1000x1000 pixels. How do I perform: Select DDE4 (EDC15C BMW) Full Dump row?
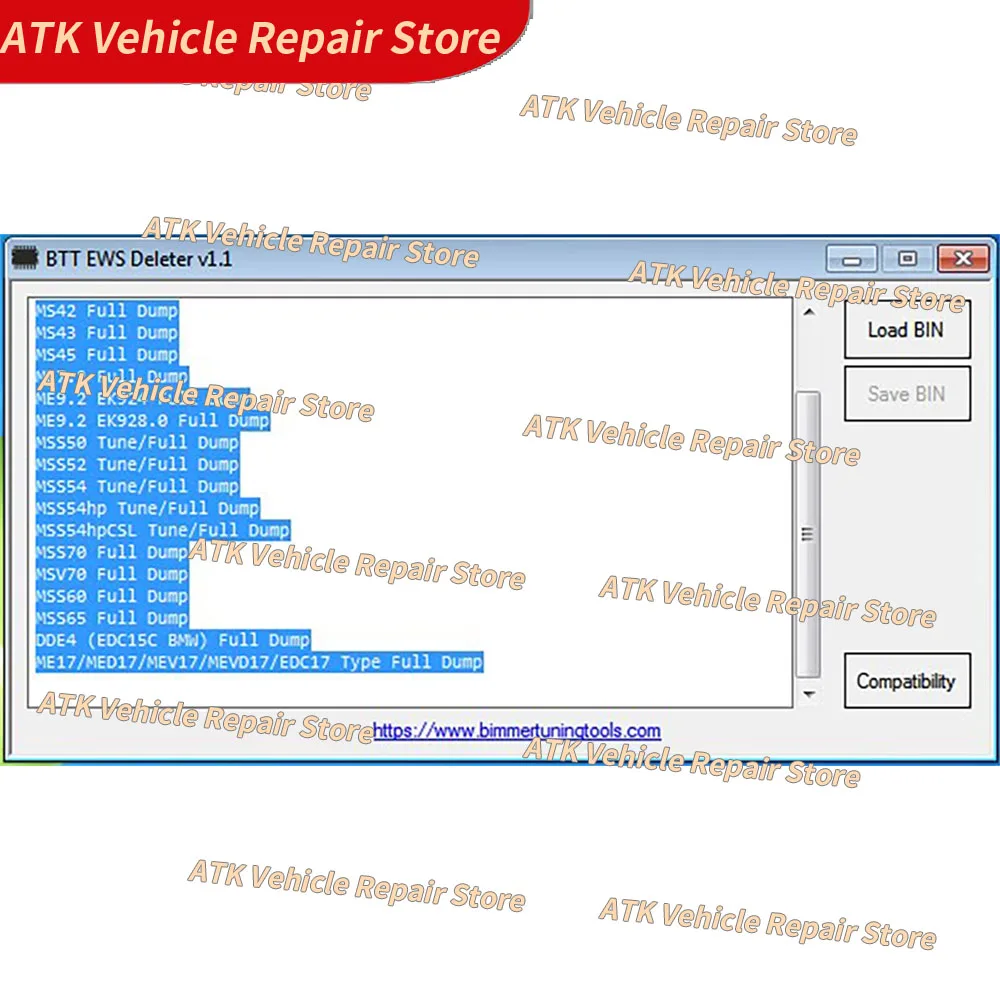(x=173, y=640)
